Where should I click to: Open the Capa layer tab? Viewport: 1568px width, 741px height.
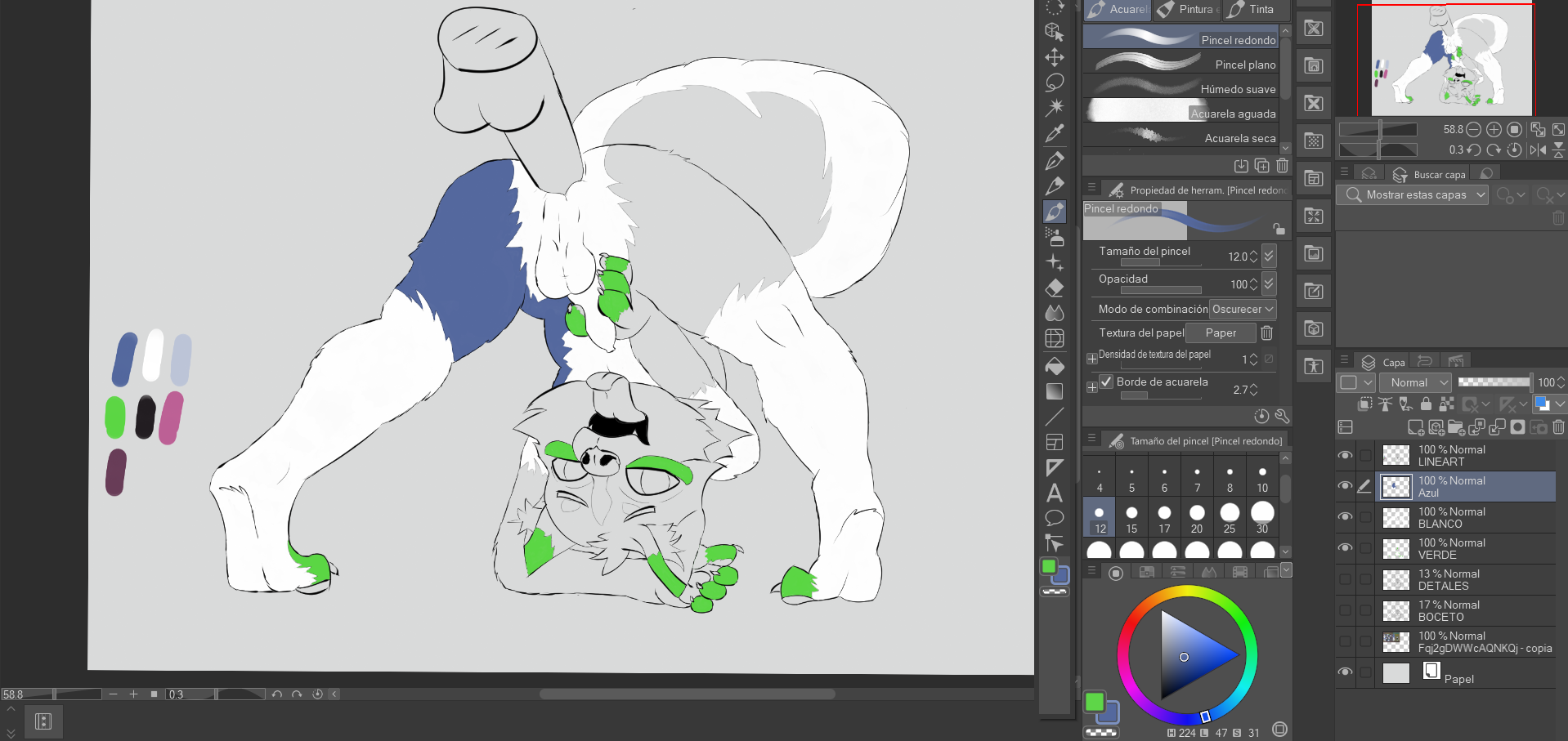click(x=1383, y=362)
